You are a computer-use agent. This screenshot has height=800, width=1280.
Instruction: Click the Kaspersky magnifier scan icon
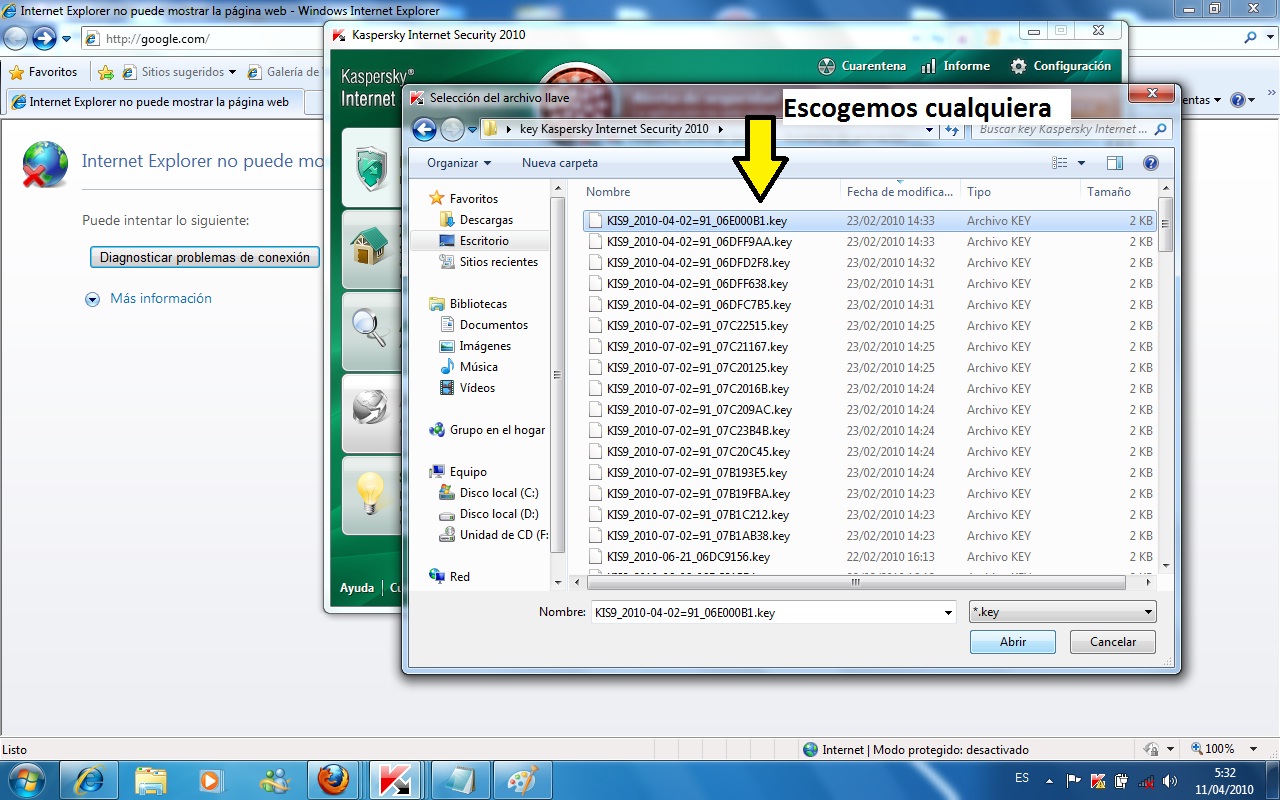pos(370,328)
